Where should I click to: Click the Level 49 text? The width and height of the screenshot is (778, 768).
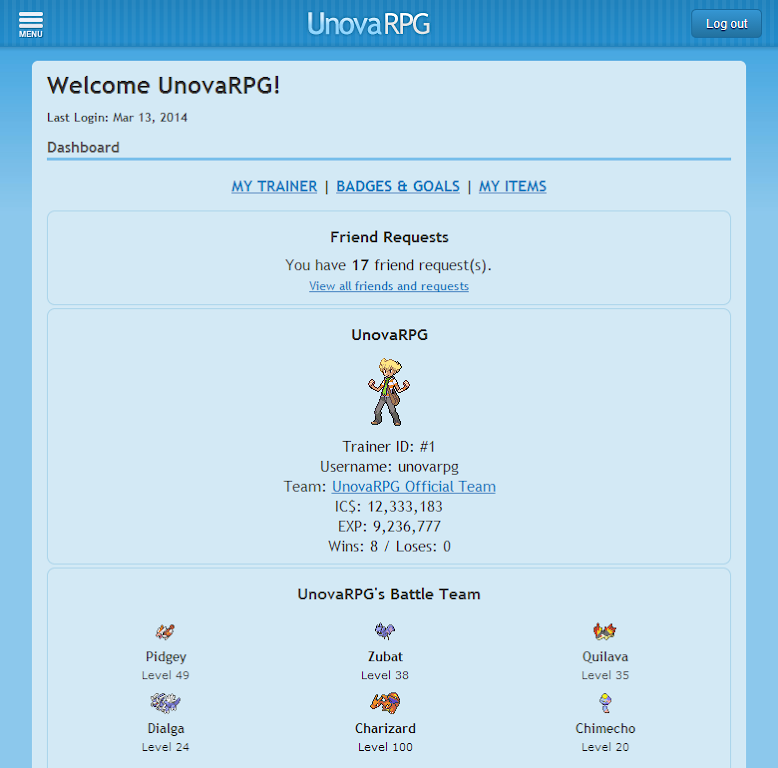pos(165,675)
